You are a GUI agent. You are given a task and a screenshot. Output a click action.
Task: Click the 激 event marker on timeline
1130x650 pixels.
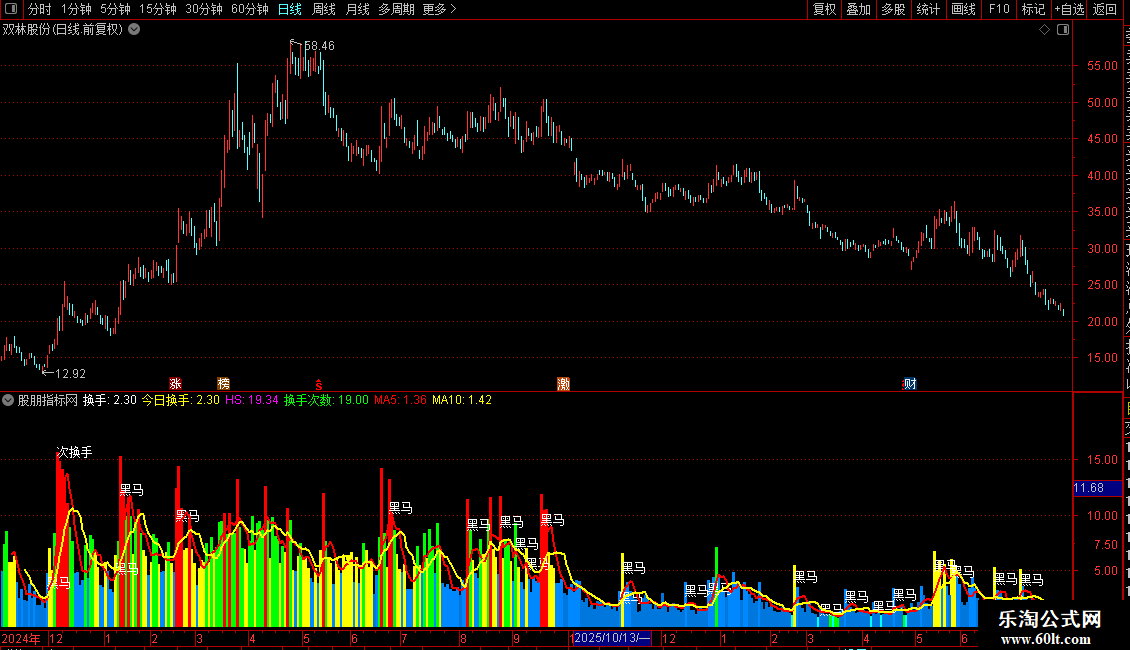[x=564, y=384]
